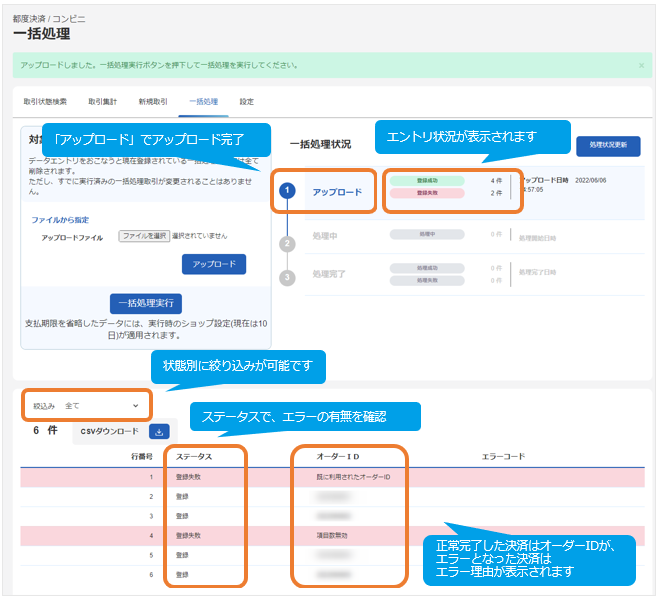657x601 pixels.
Task: Click the 一括処理状況 heading
Action: (x=321, y=145)
